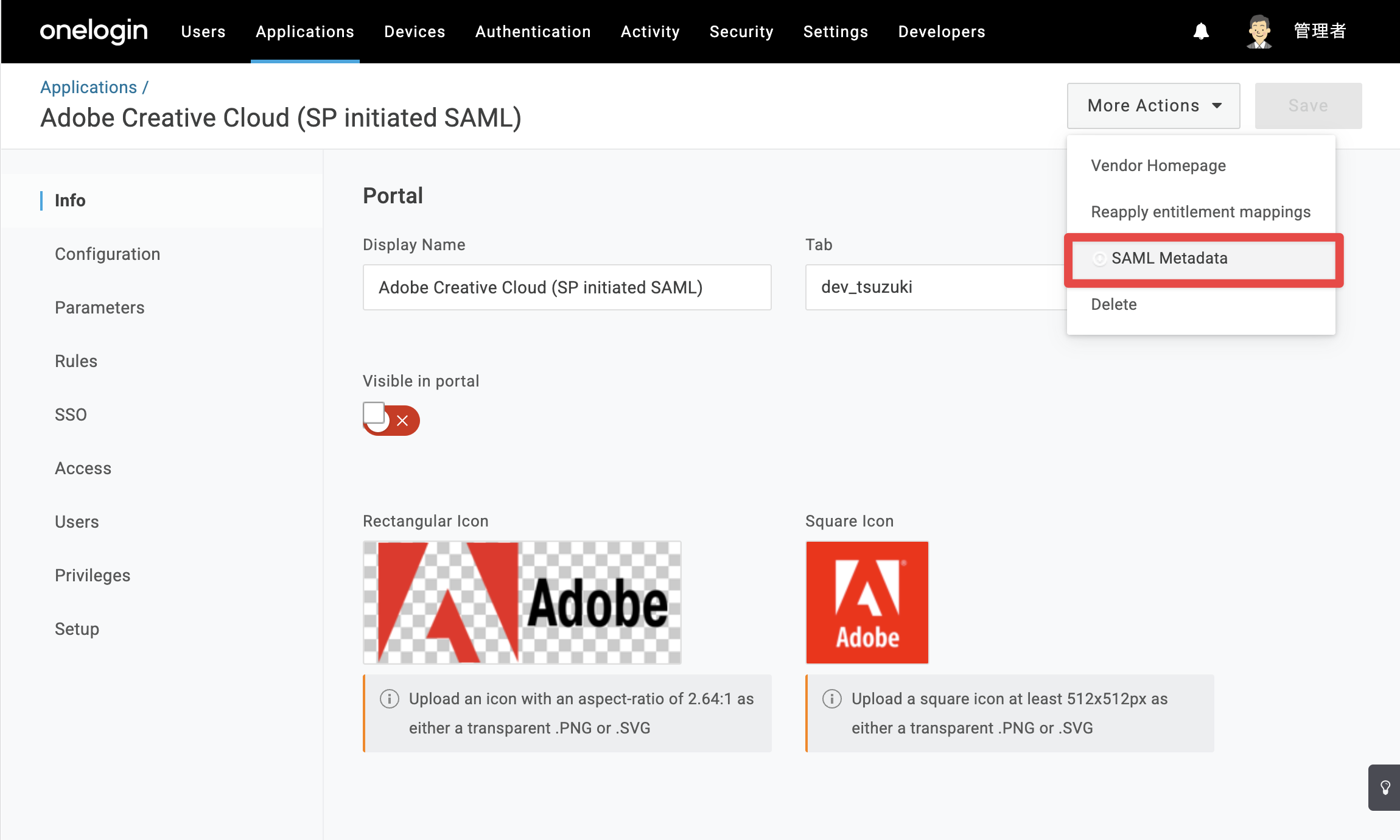The image size is (1400, 840).
Task: Toggle the Visible in portal switch
Action: coord(391,419)
